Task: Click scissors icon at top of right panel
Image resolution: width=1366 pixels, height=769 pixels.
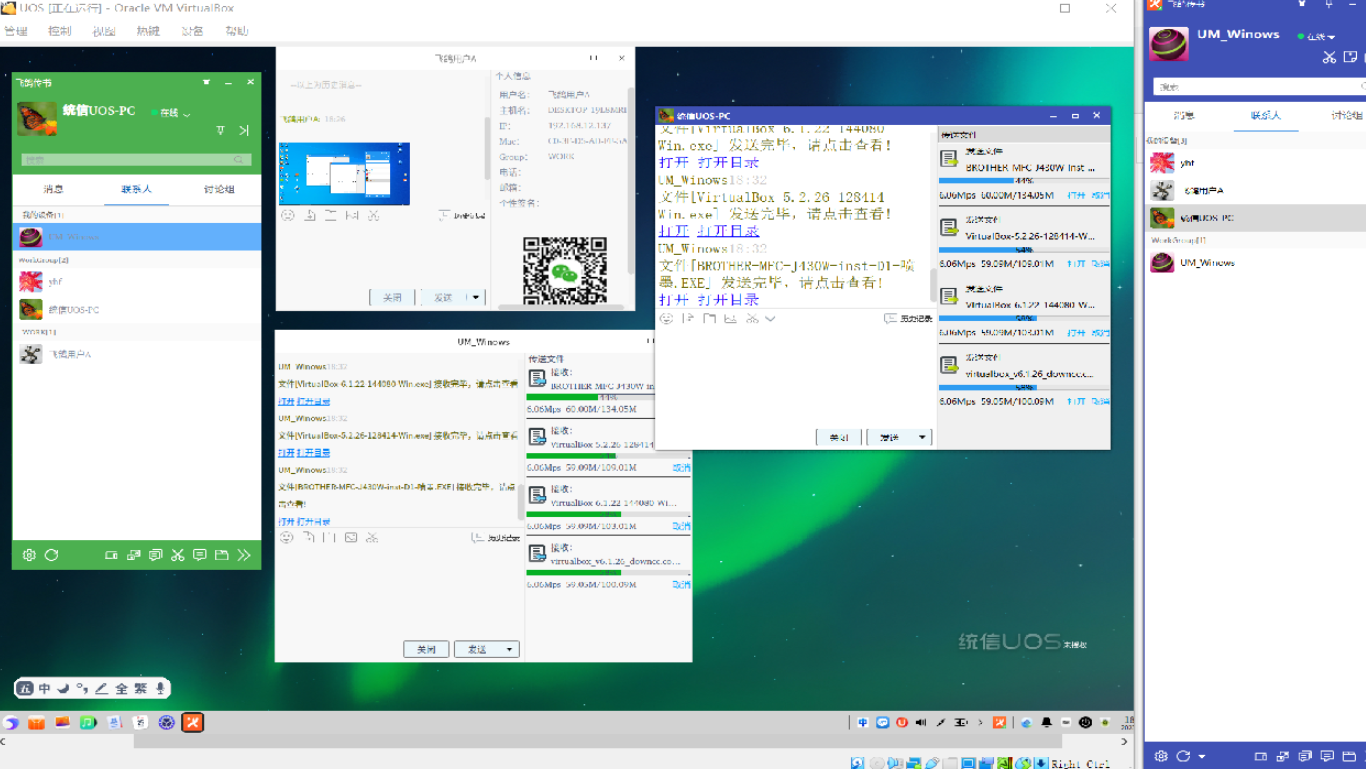Action: point(1329,57)
